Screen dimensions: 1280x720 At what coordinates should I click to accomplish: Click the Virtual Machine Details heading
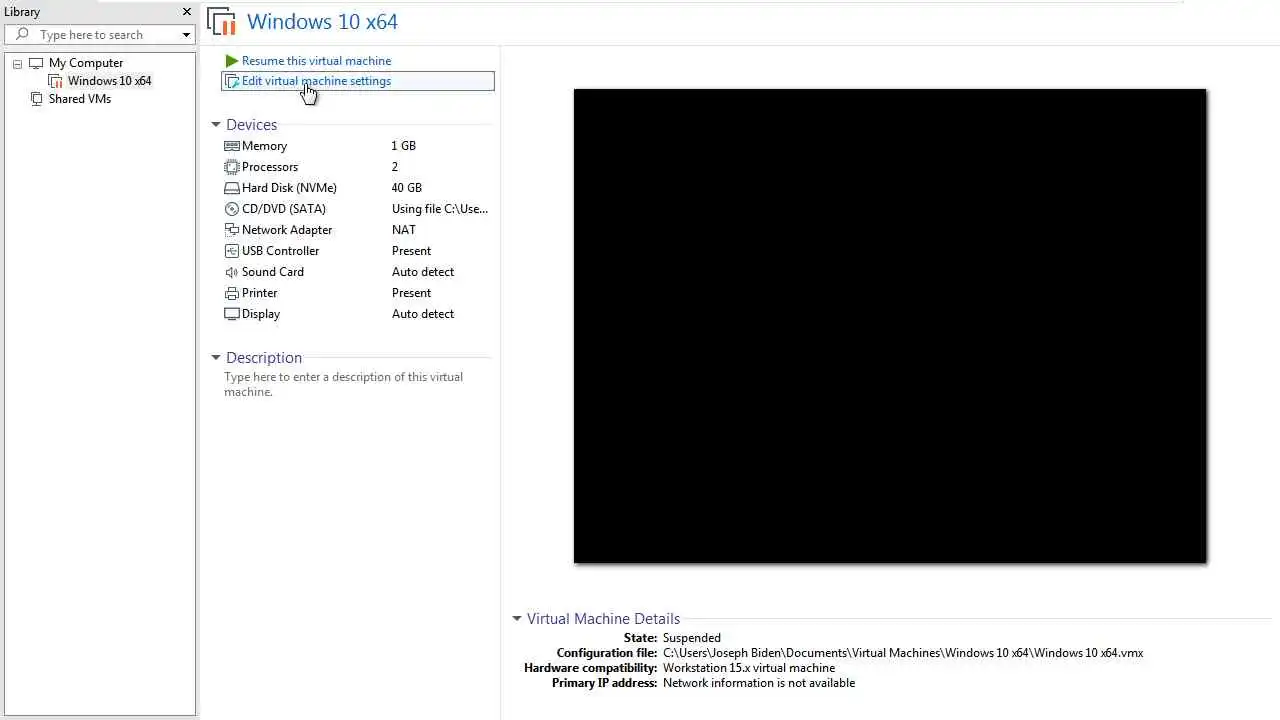pyautogui.click(x=603, y=619)
